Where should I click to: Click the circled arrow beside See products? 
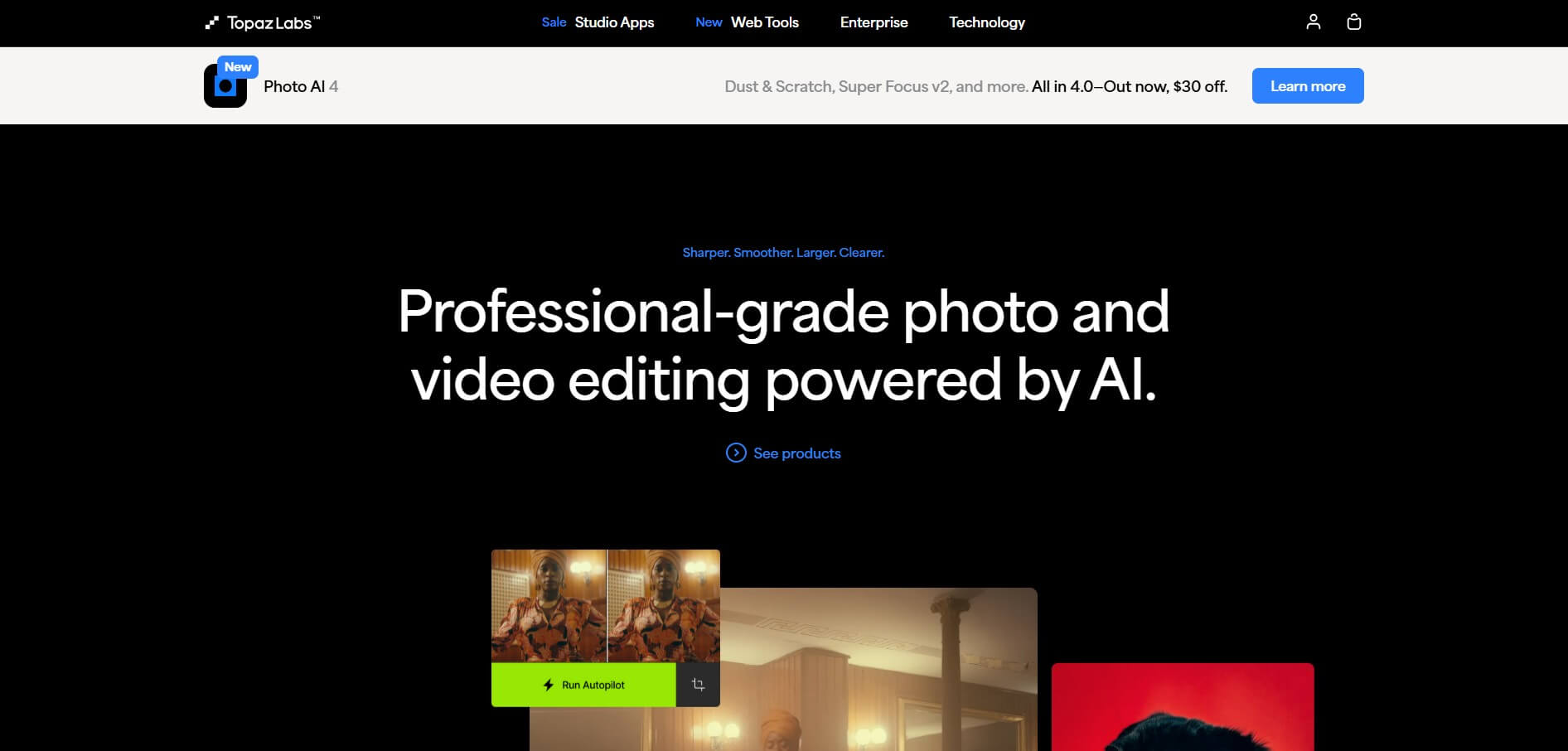736,453
